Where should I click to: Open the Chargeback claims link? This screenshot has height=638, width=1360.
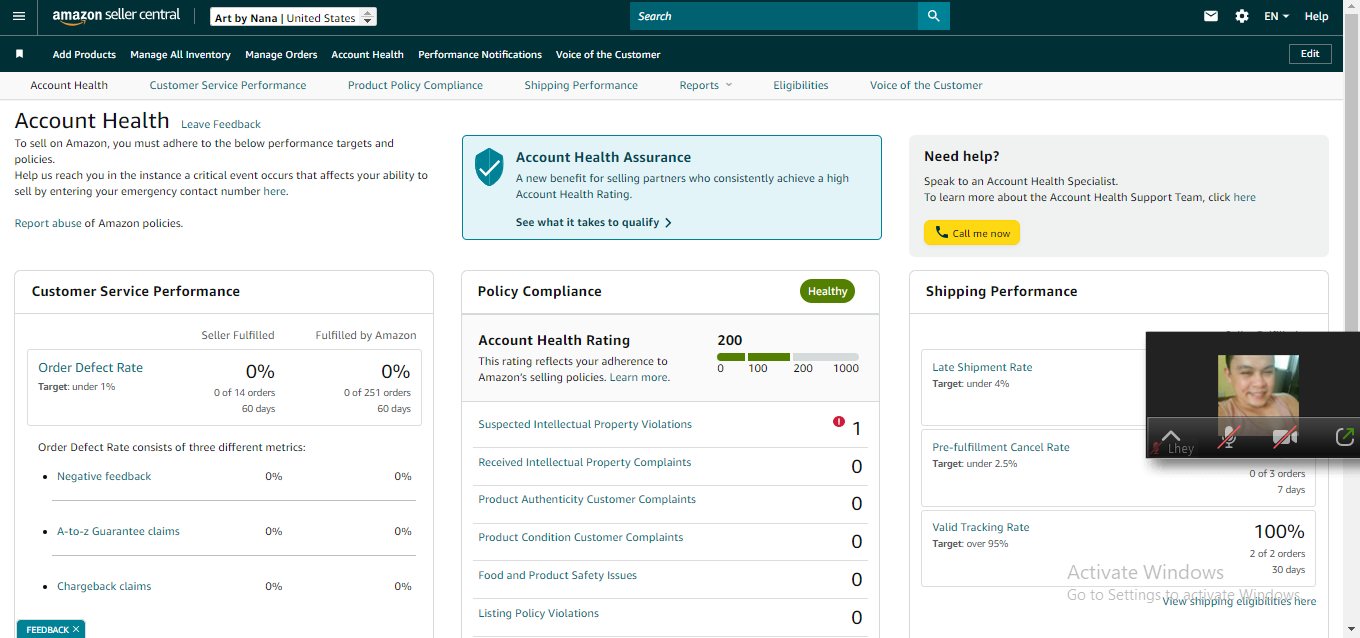pyautogui.click(x=104, y=586)
